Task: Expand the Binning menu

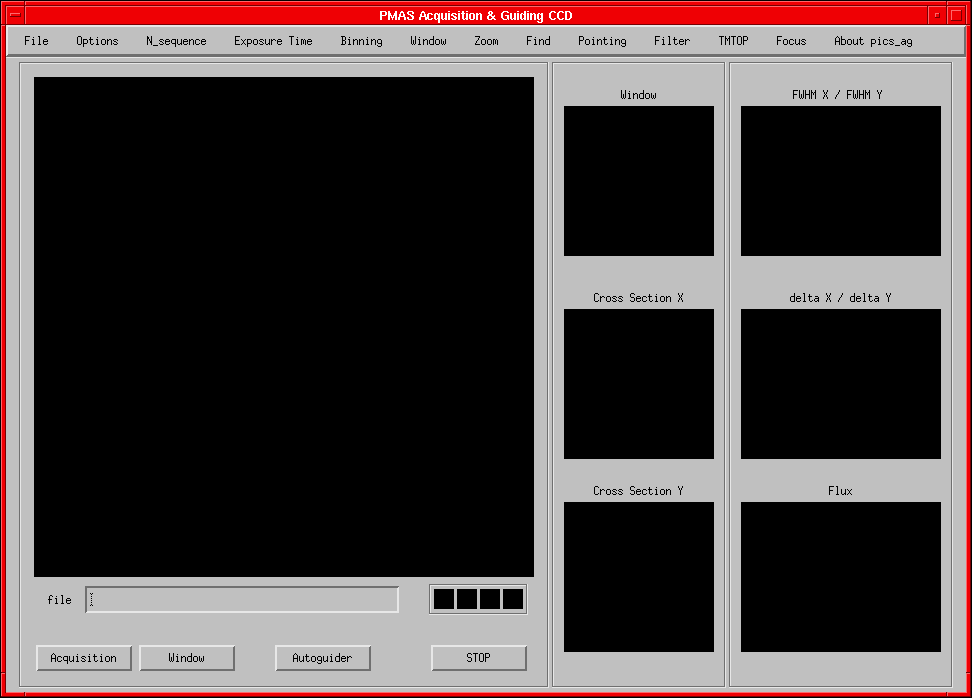Action: (361, 41)
